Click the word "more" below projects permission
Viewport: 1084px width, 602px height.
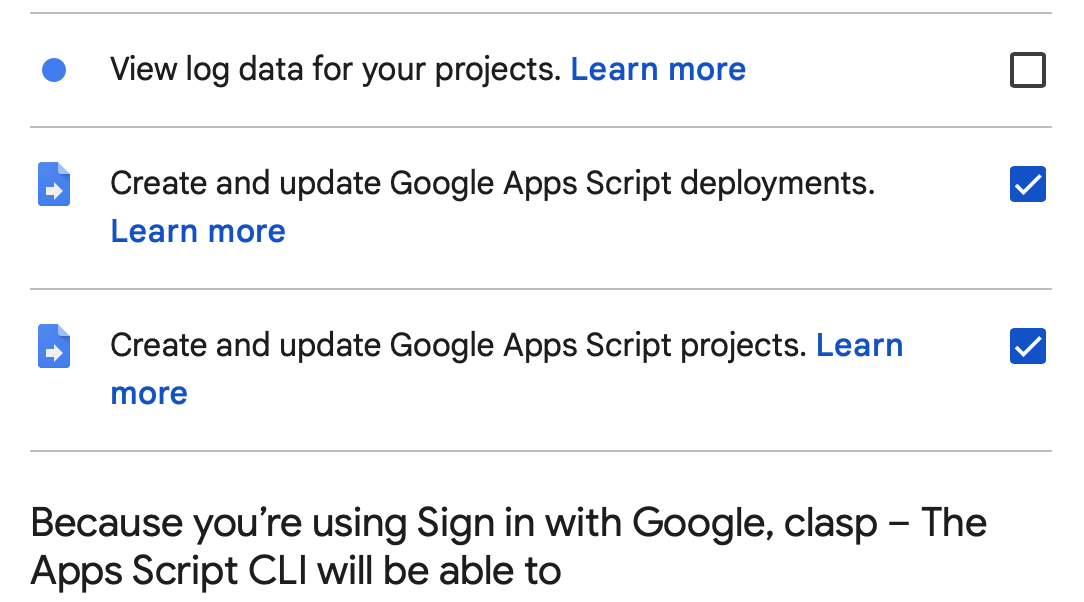[x=149, y=393]
